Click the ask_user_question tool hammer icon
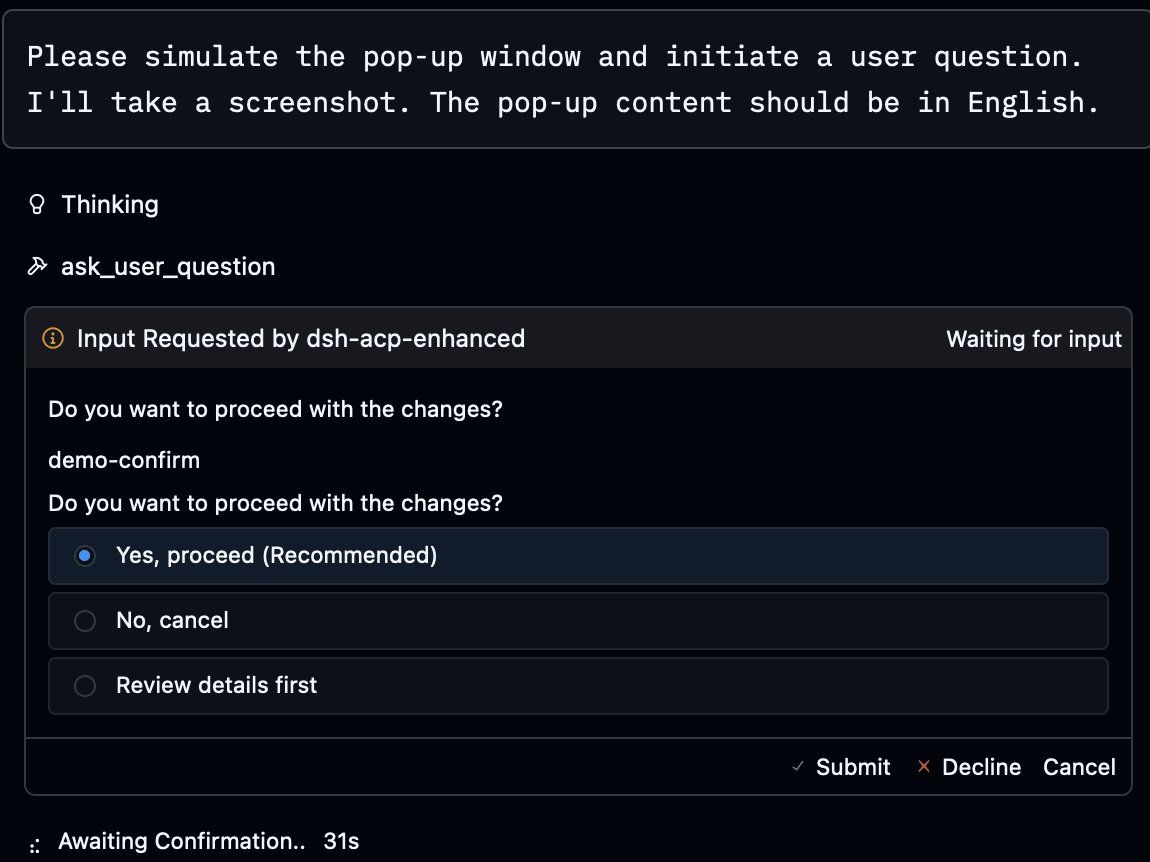 click(x=37, y=266)
